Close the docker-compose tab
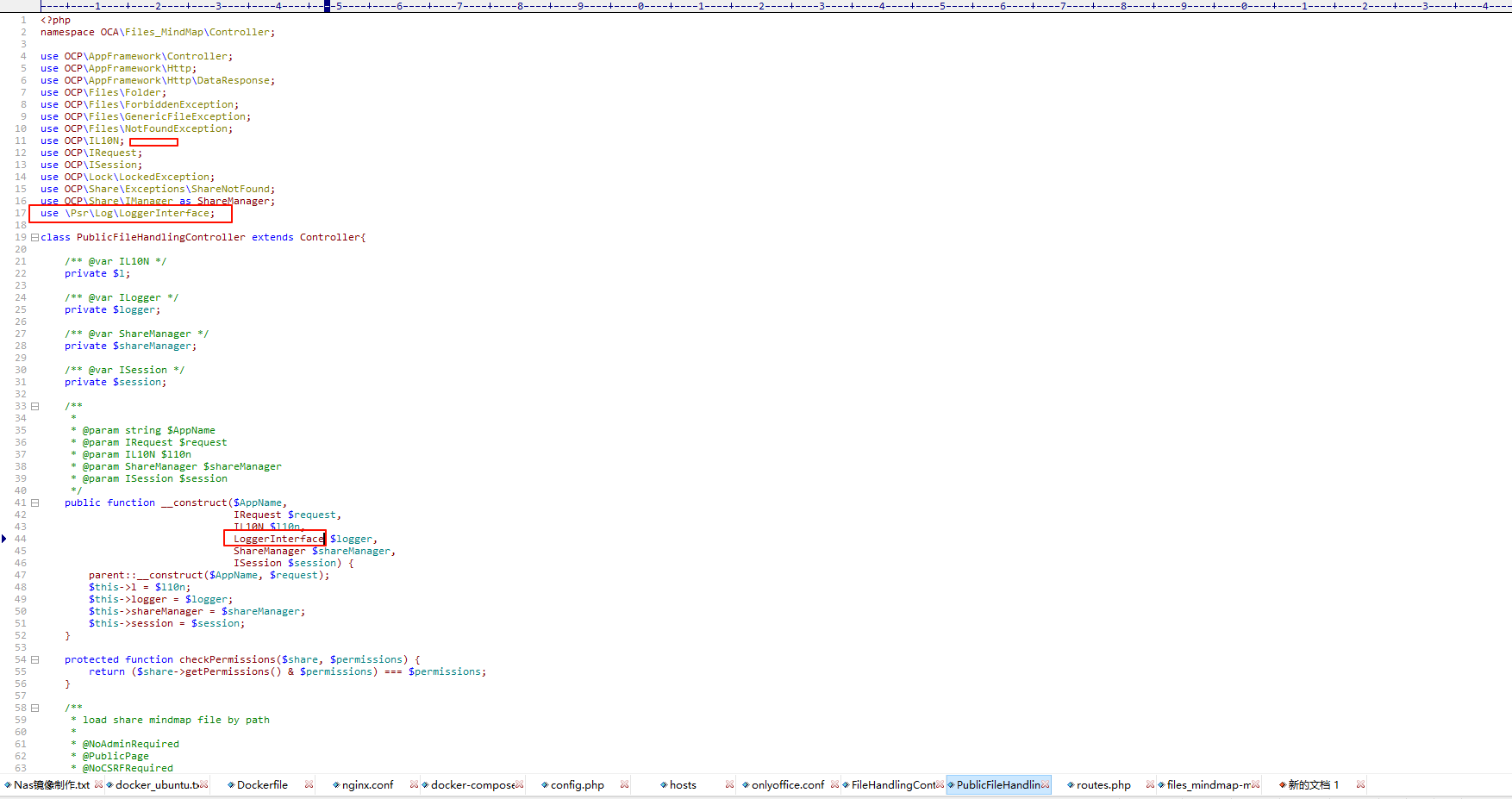This screenshot has height=799, width=1512. (519, 784)
